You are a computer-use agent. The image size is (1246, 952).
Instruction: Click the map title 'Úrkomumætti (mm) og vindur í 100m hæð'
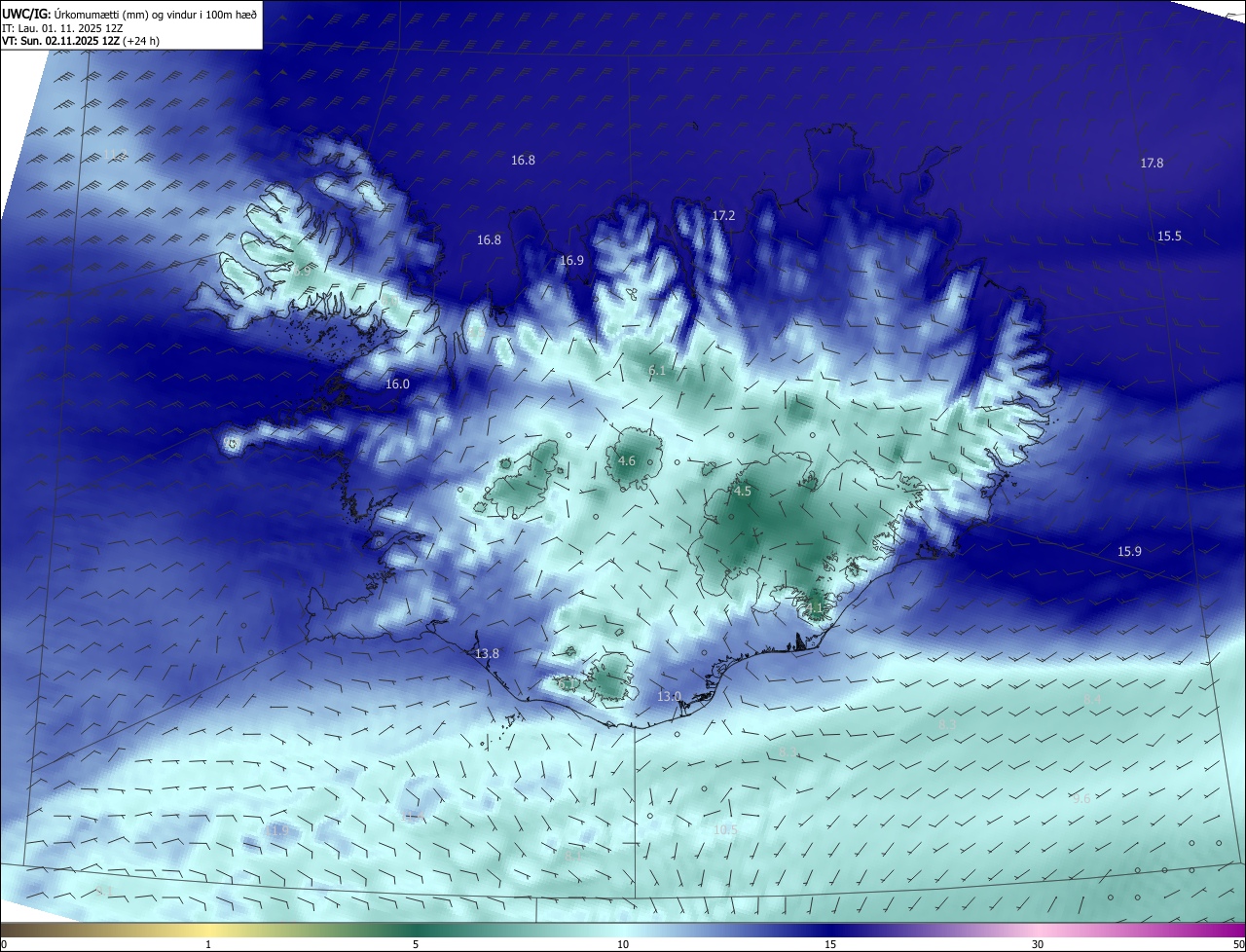tap(156, 14)
